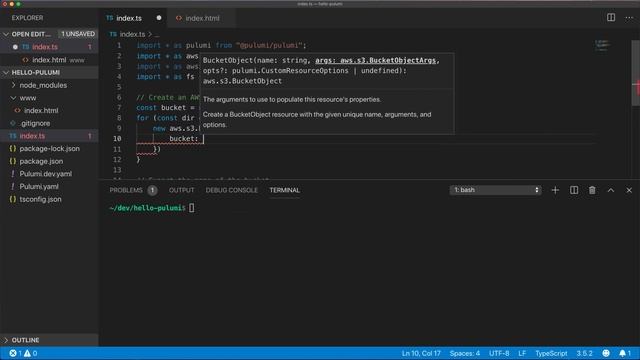
Task: Place cursor on 'bucket:' line 10
Action: point(183,139)
